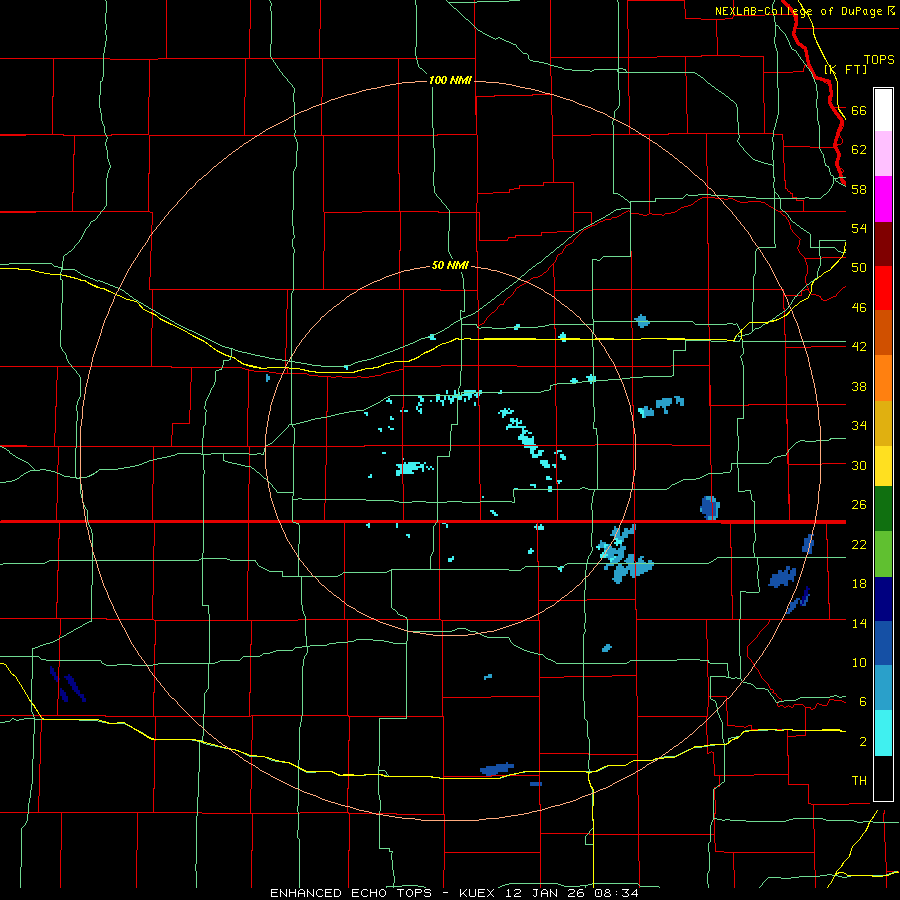Click the light green legend swatch near 22
The height and width of the screenshot is (900, 900).
pos(883,554)
